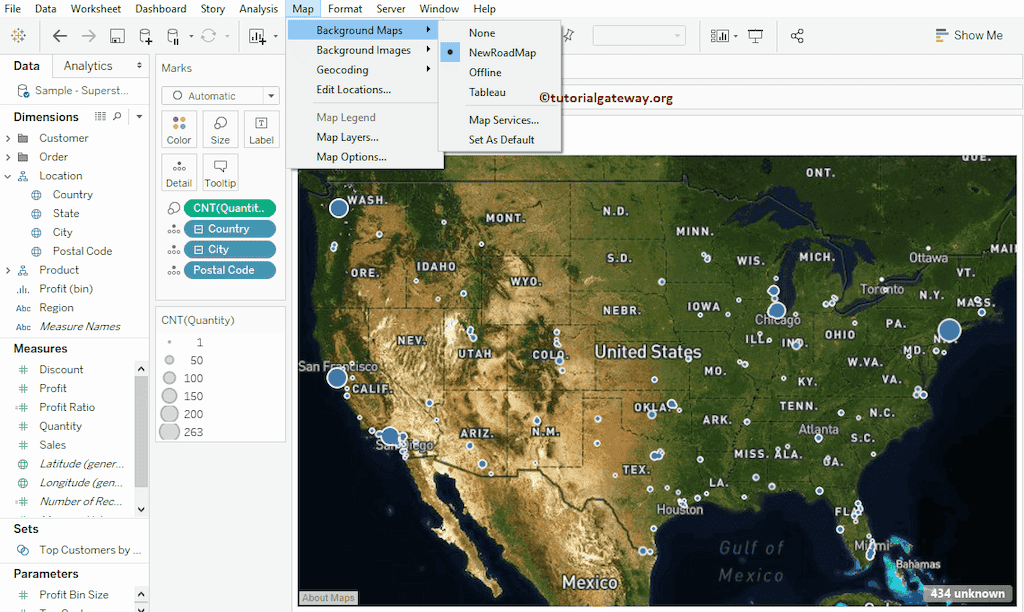
Task: Click the About Maps link on the map
Action: tap(328, 598)
